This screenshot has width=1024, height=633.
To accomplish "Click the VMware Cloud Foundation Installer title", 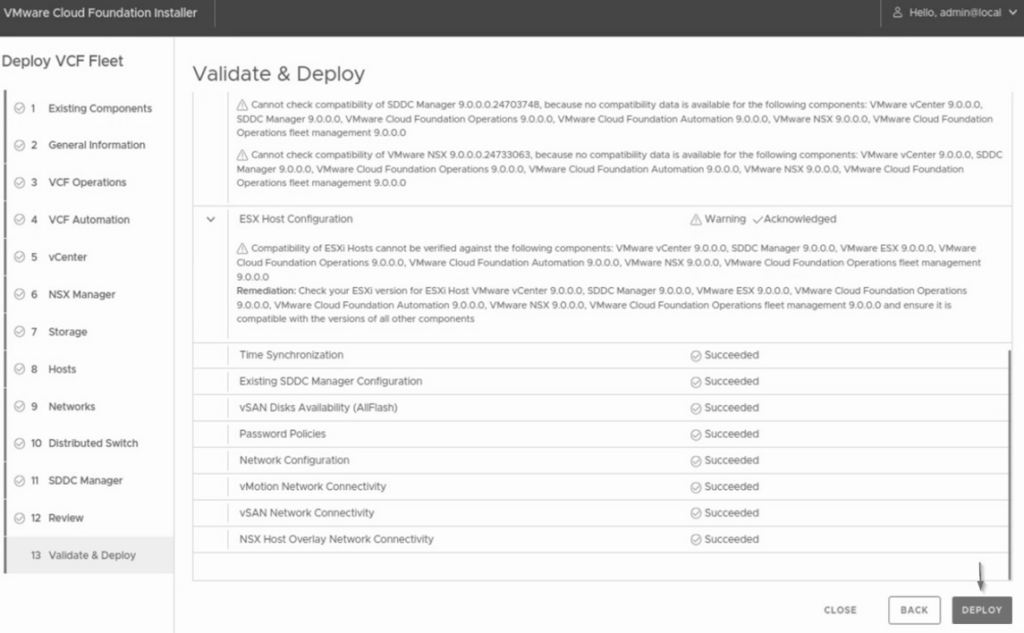I will (x=100, y=12).
